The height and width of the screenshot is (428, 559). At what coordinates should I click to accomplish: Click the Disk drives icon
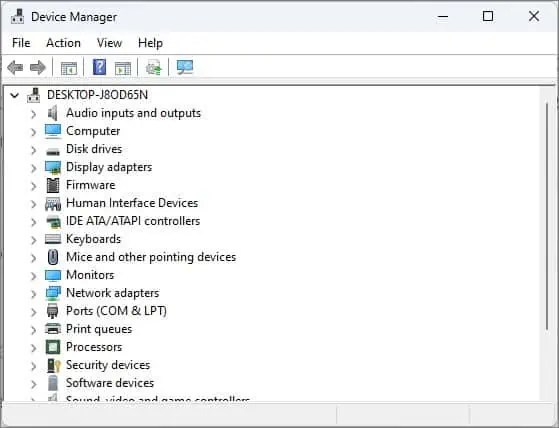pos(53,151)
